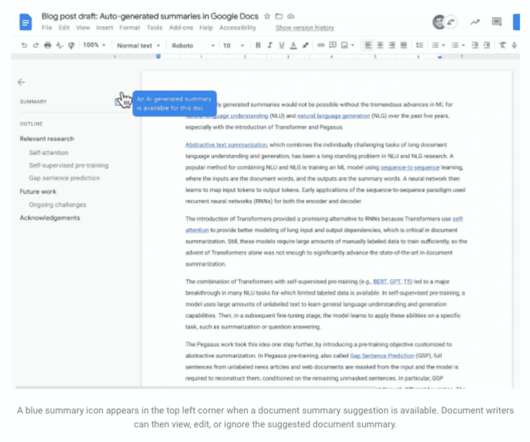Go to Self-supervised pre-training in outline
Viewport: 530px width, 442px height.
click(x=69, y=165)
